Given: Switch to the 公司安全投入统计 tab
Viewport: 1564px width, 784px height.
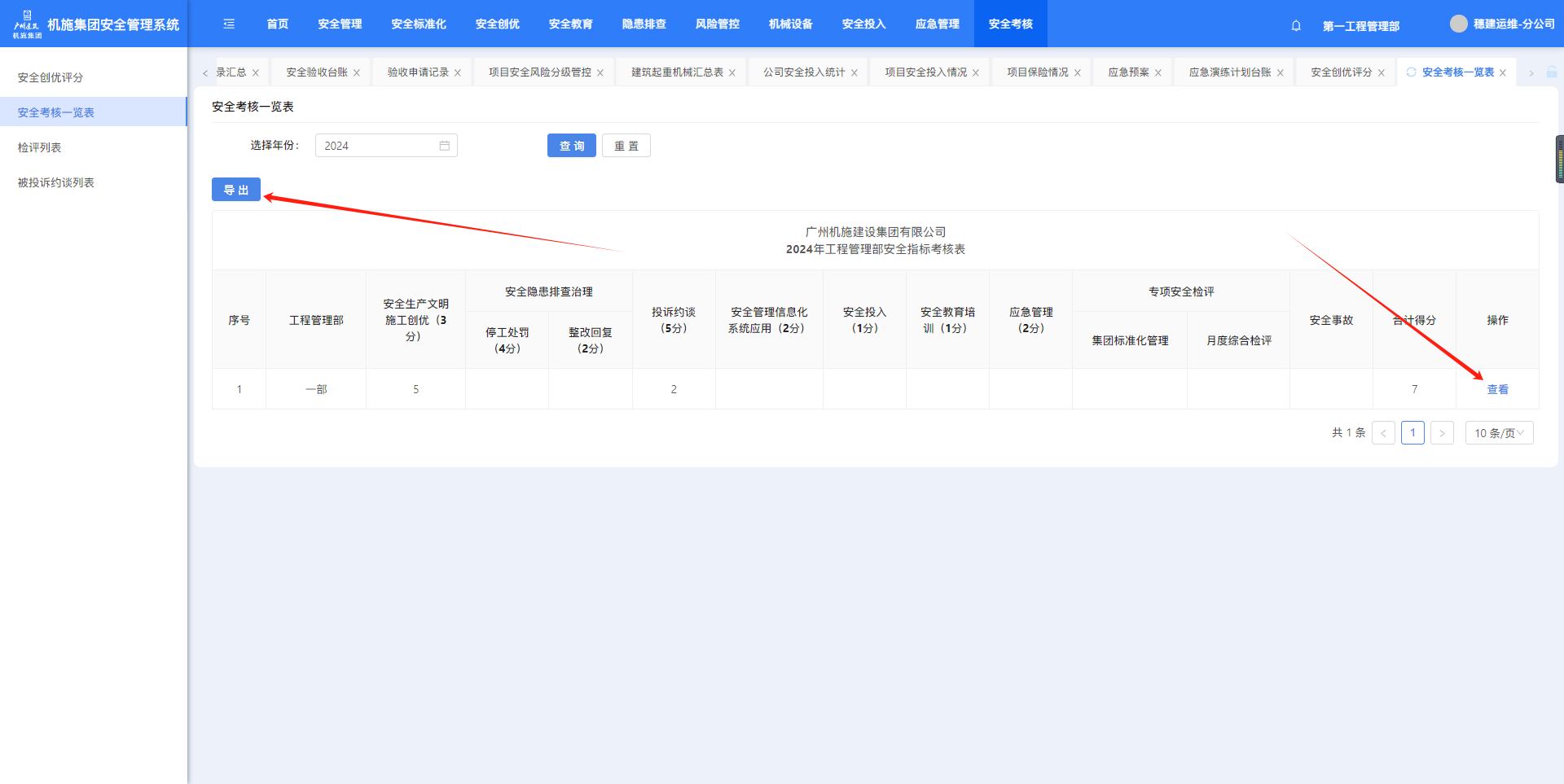Looking at the screenshot, I should 803,72.
